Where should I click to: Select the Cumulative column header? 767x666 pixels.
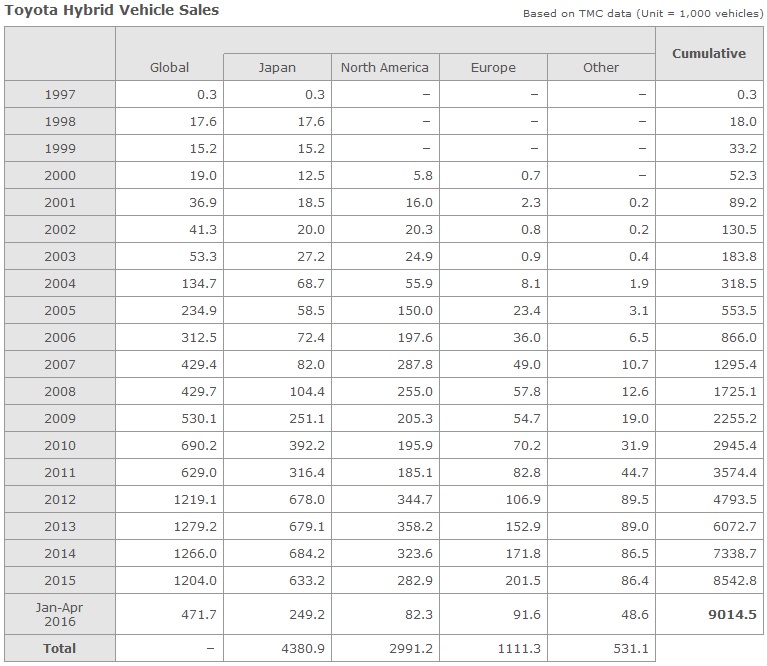(709, 53)
